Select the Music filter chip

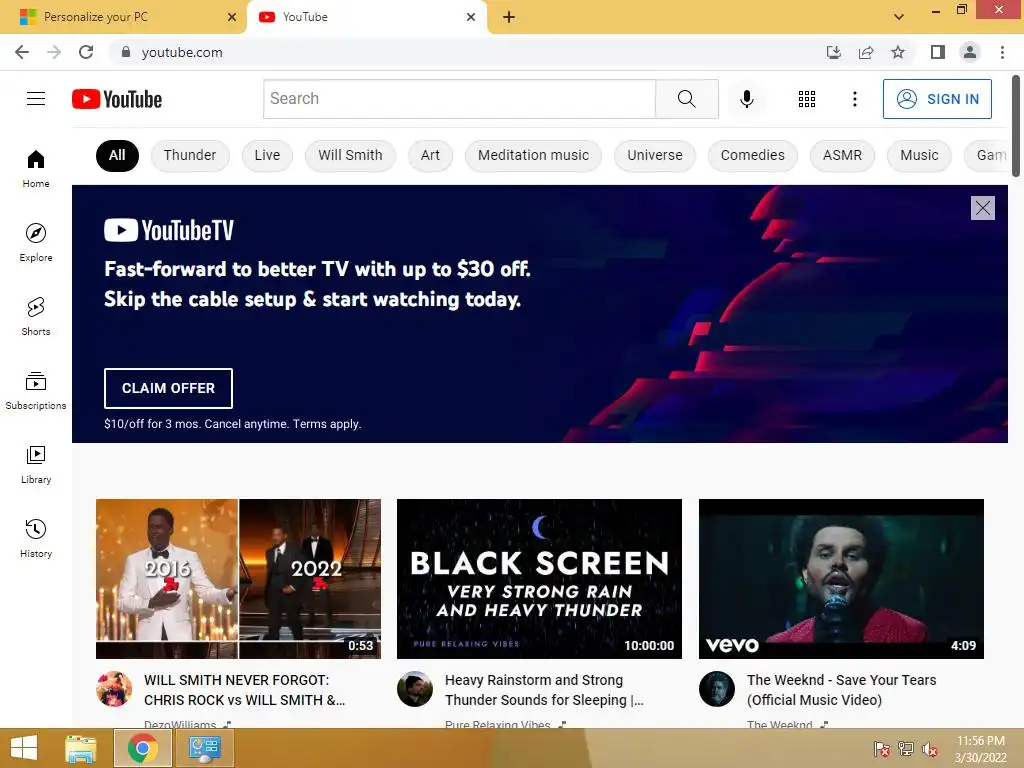click(x=919, y=155)
